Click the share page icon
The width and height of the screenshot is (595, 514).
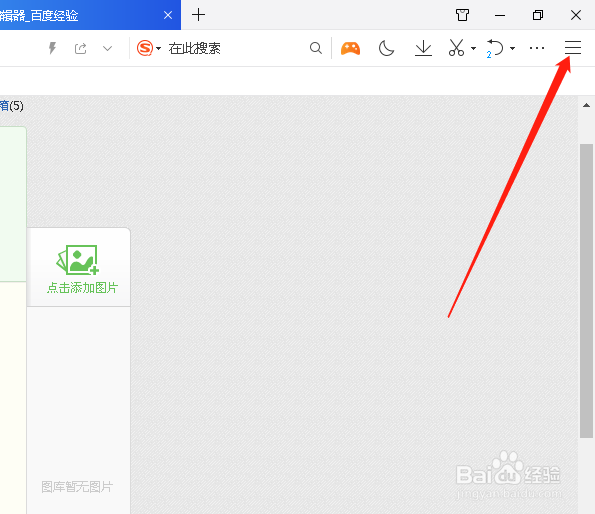[x=80, y=48]
